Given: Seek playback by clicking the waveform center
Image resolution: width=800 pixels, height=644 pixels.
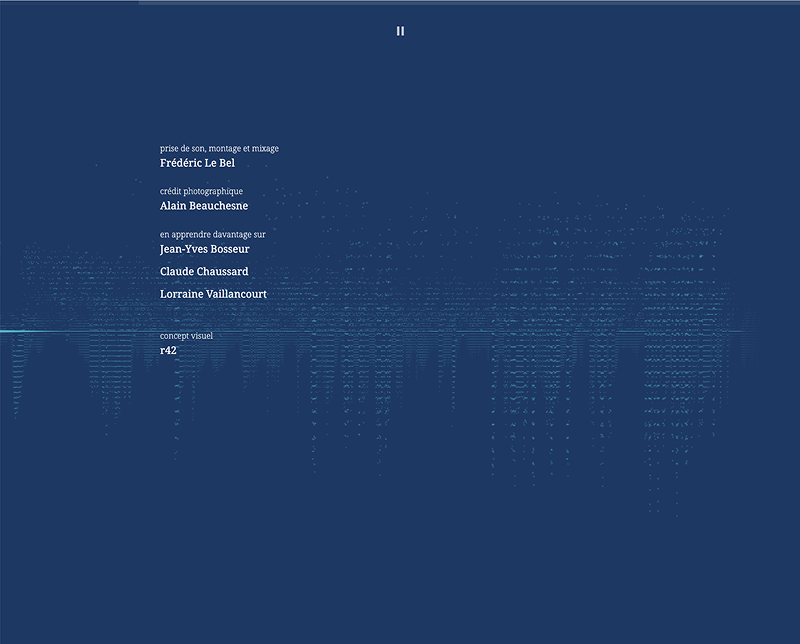Looking at the screenshot, I should pos(400,330).
